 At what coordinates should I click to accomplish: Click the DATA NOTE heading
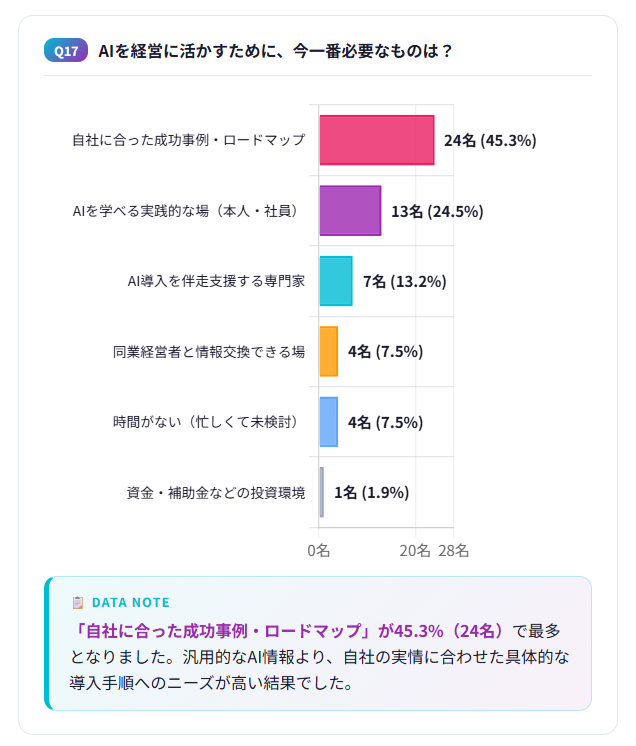pos(130,602)
